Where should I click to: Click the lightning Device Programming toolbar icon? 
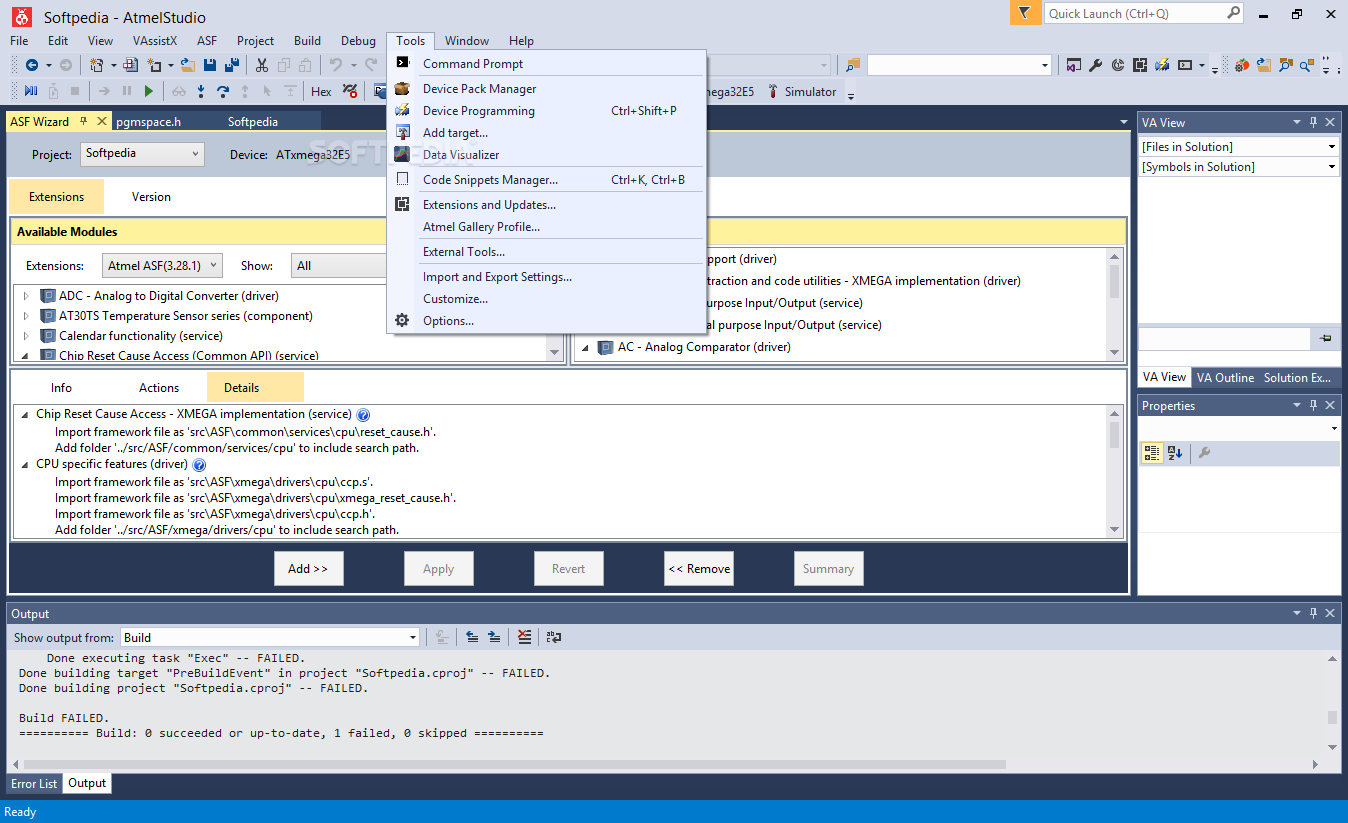tap(1162, 65)
